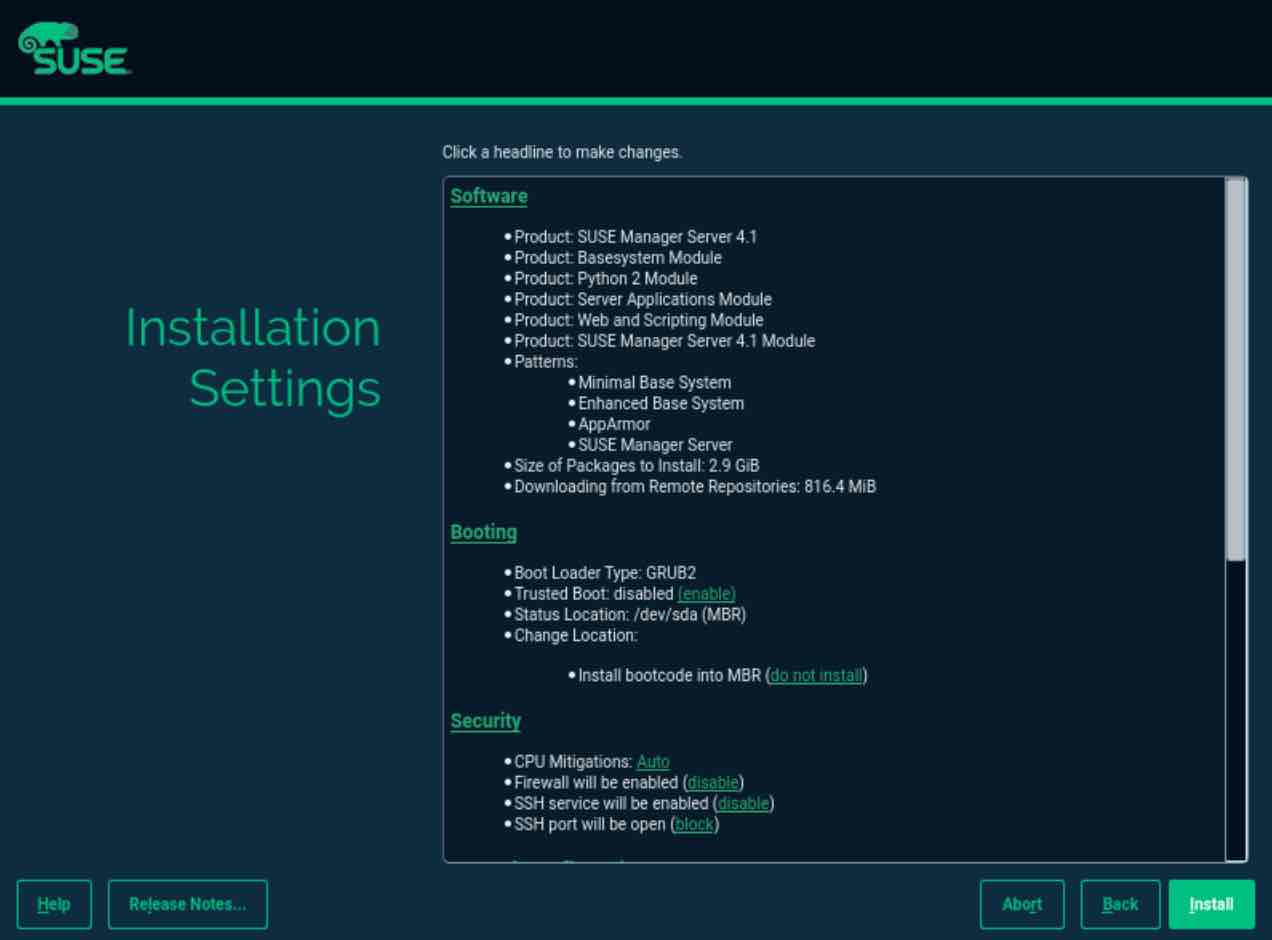The image size is (1272, 940).
Task: Click the 'SUSE Manager Server' pattern entry
Action: 656,445
